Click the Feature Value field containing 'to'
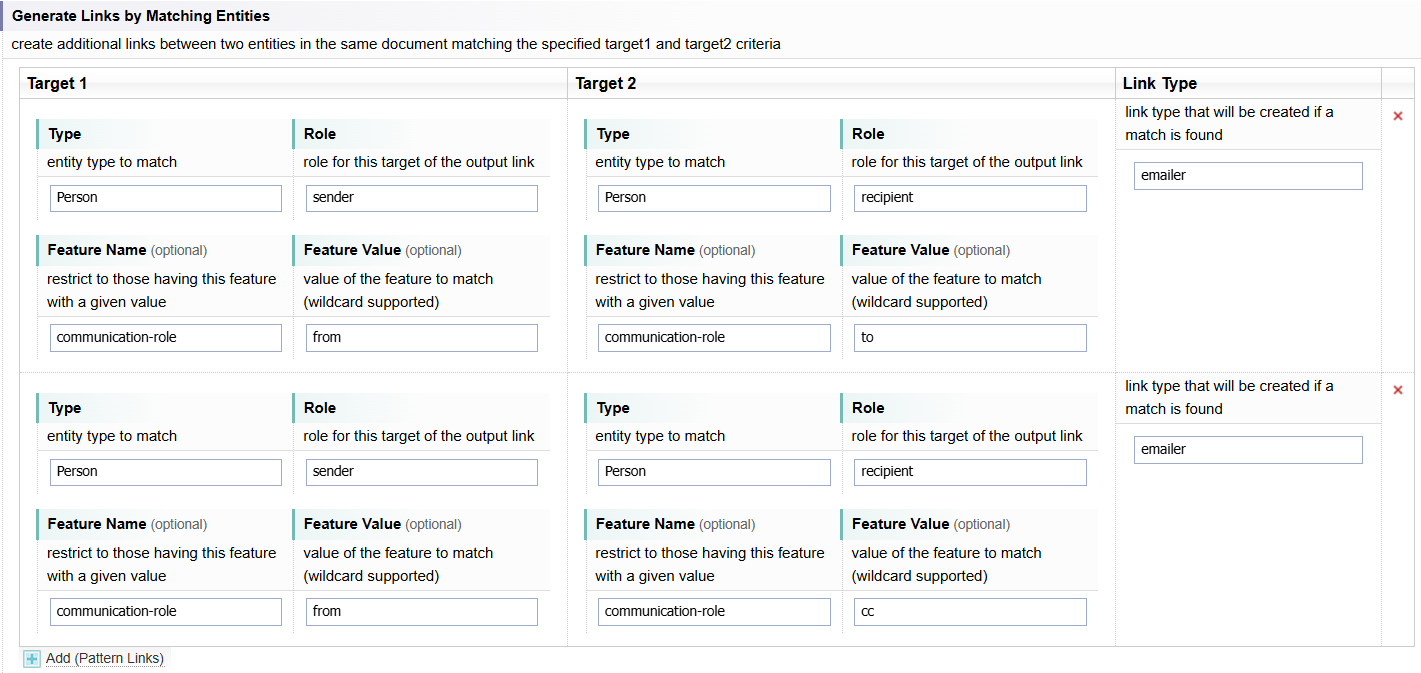 coord(969,338)
